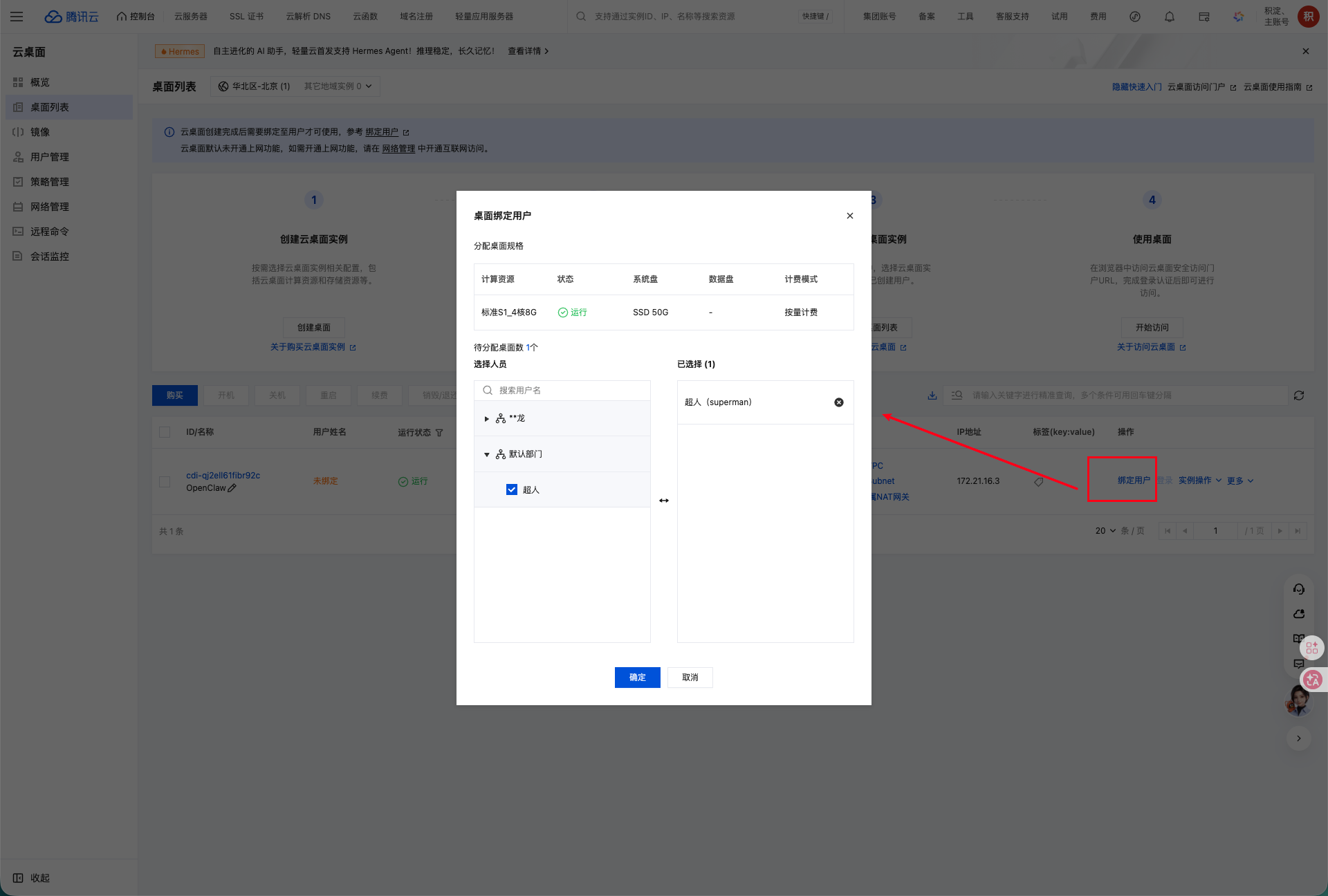Uncheck the 超人 user checkbox

[x=512, y=489]
